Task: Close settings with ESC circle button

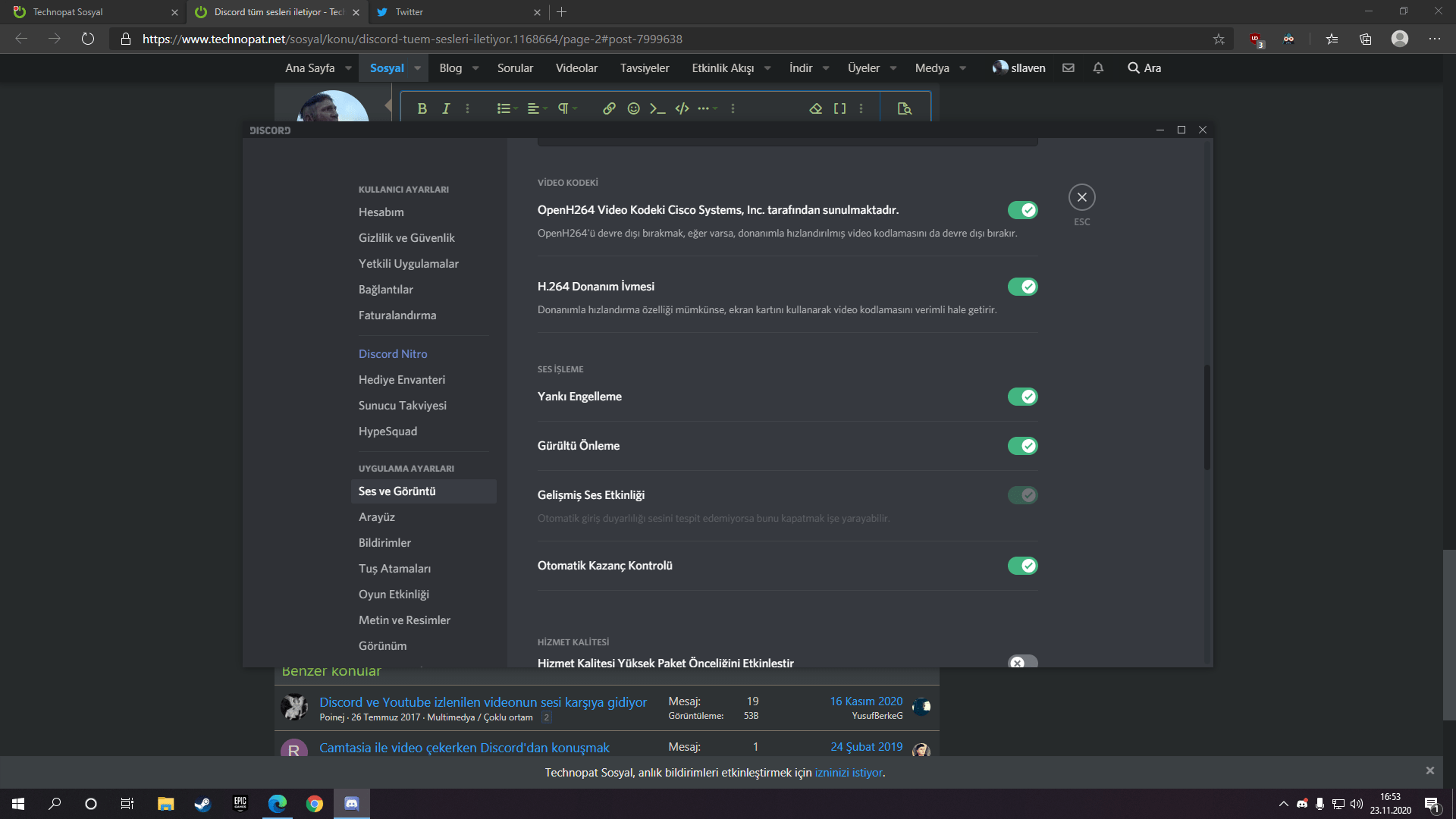Action: tap(1082, 197)
